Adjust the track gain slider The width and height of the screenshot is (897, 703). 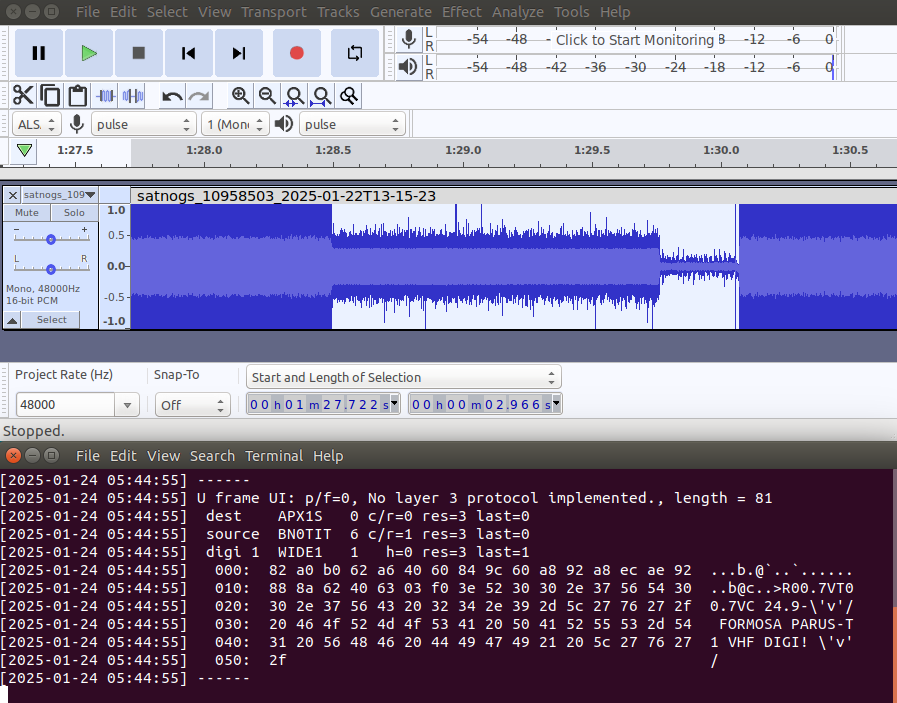(51, 239)
